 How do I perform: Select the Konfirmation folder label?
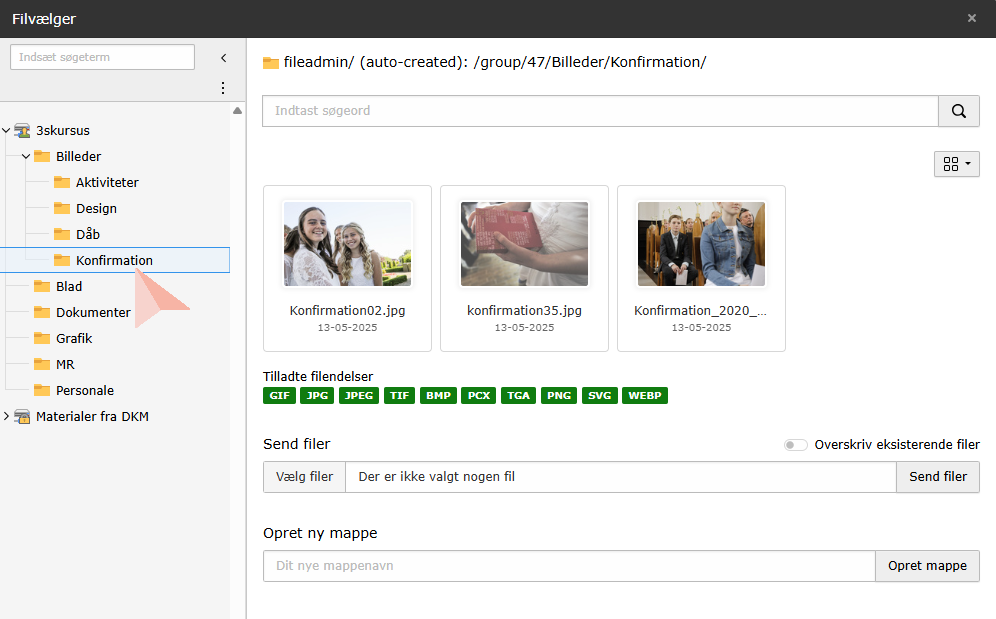114,261
